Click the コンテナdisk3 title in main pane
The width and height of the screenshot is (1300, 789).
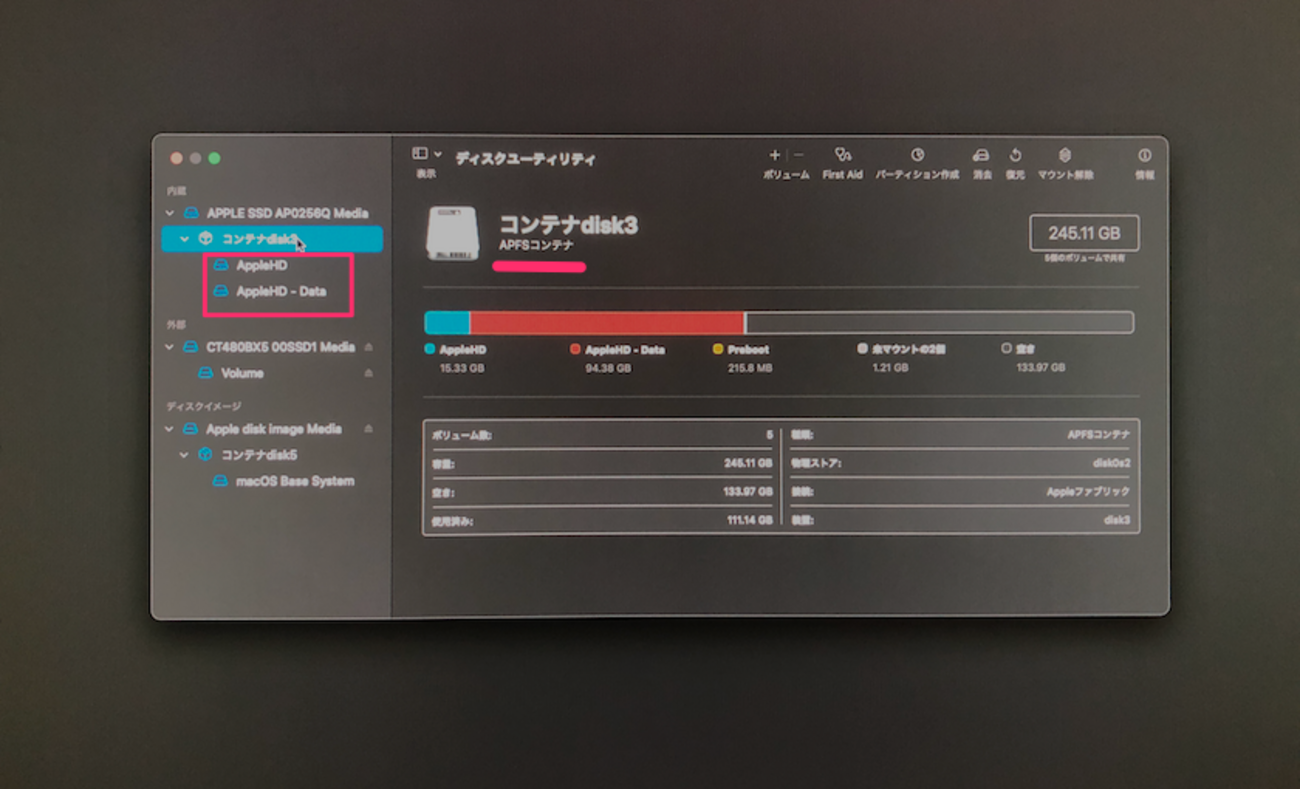[567, 225]
